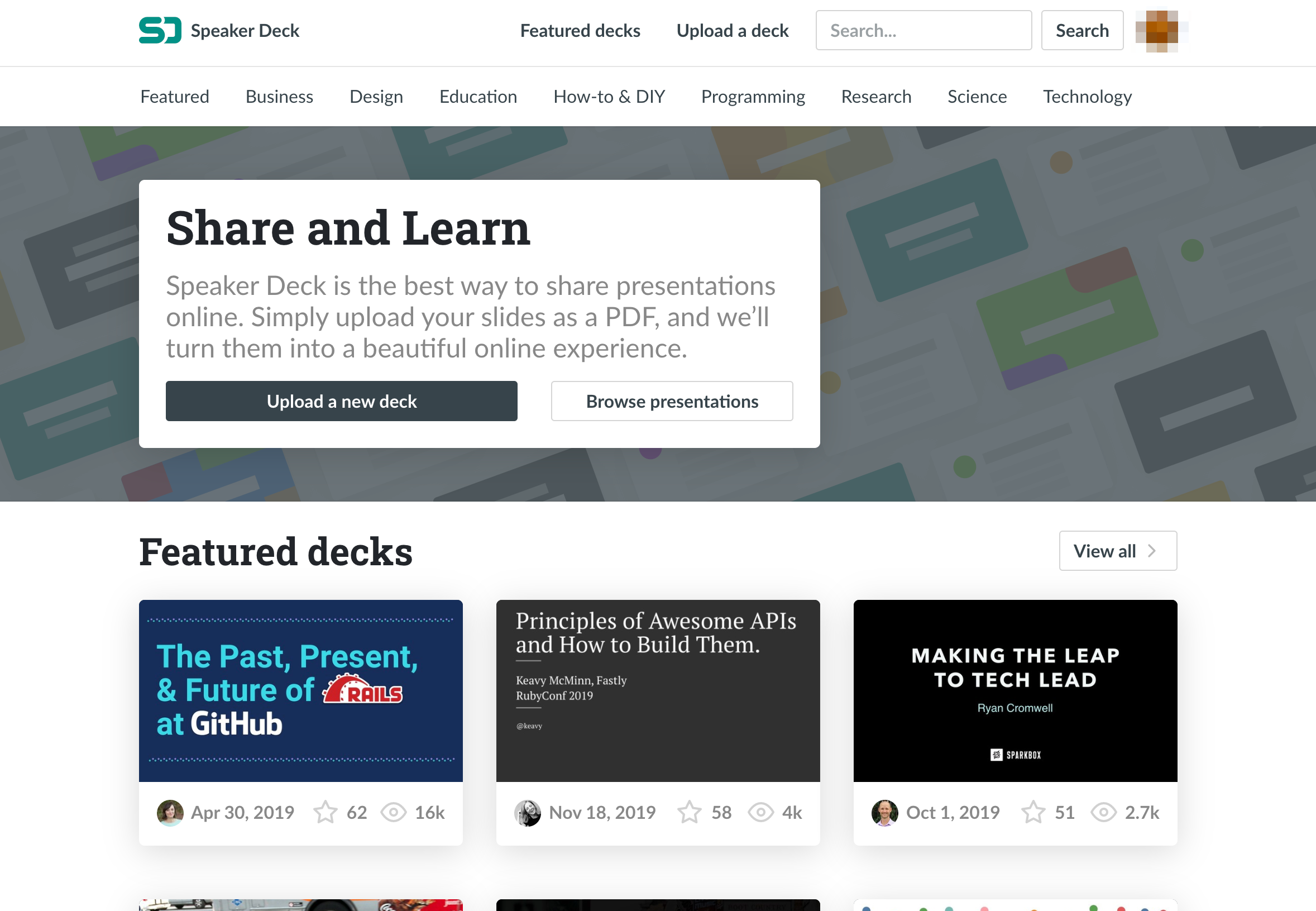Select the Science category
Image resolution: width=1316 pixels, height=911 pixels.
tap(977, 97)
